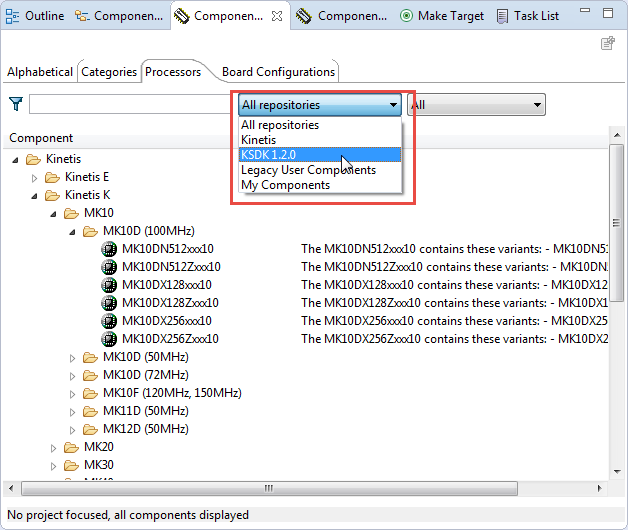Open the Components tab beside Outline
The image size is (628, 530).
pos(119,16)
